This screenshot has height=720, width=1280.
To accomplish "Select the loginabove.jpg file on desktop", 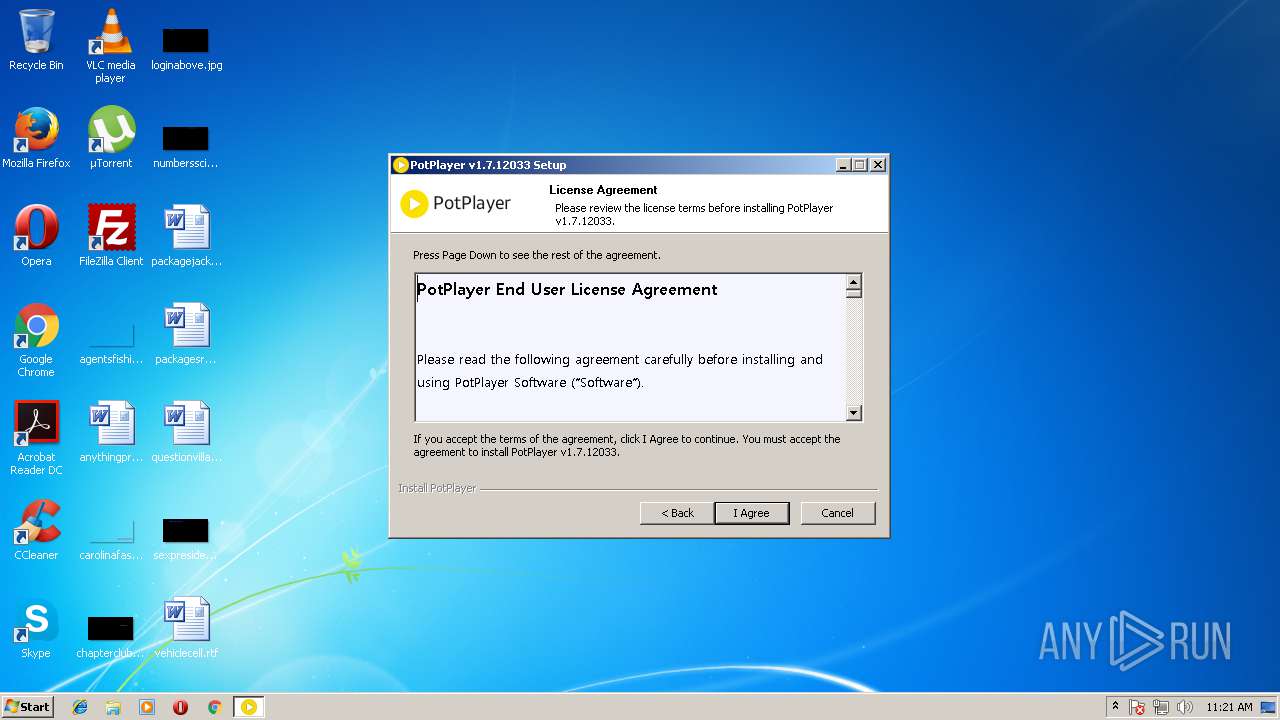I will [x=186, y=46].
